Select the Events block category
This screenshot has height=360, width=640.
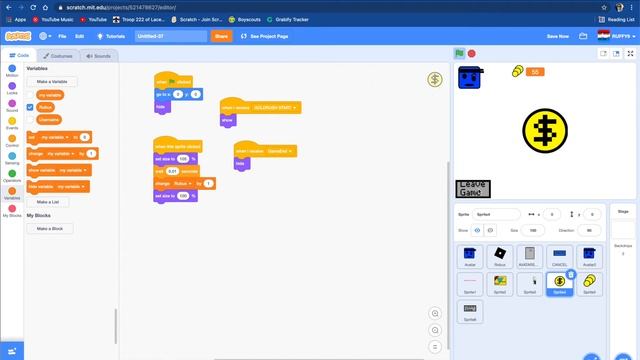(12, 123)
